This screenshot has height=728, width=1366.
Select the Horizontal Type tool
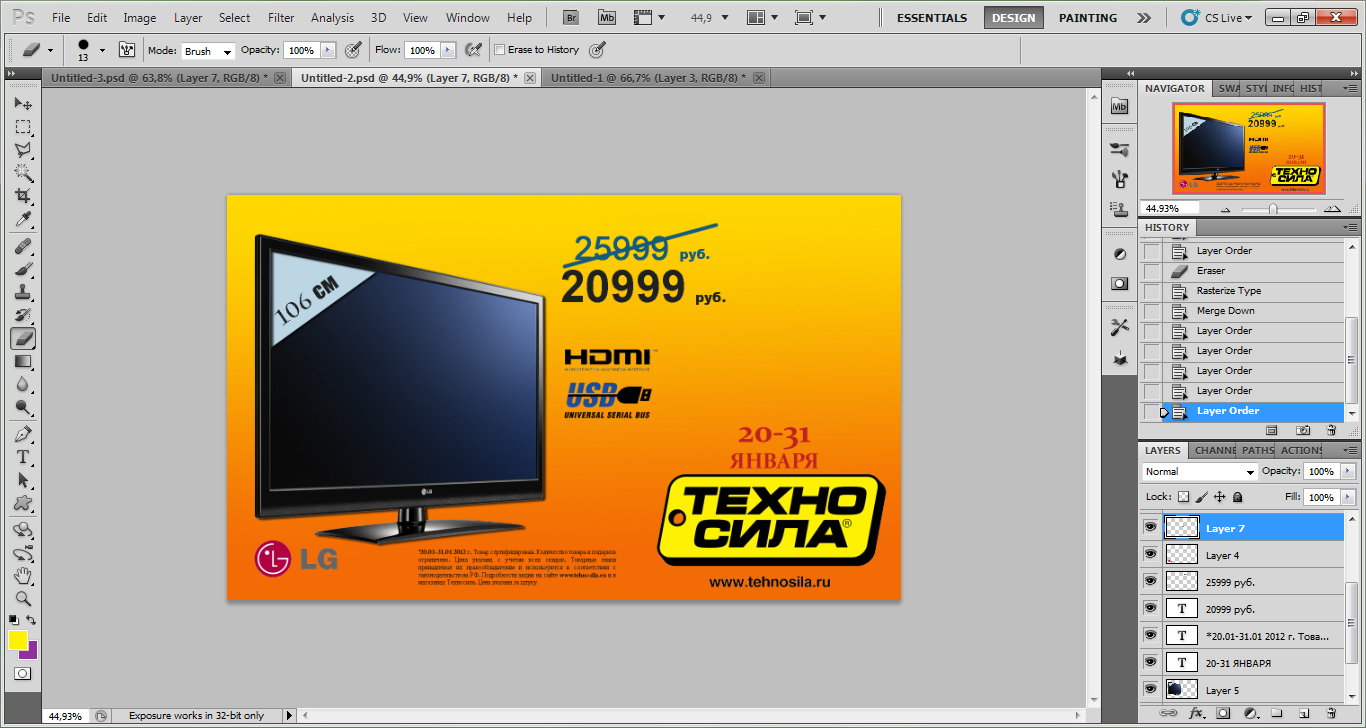23,457
